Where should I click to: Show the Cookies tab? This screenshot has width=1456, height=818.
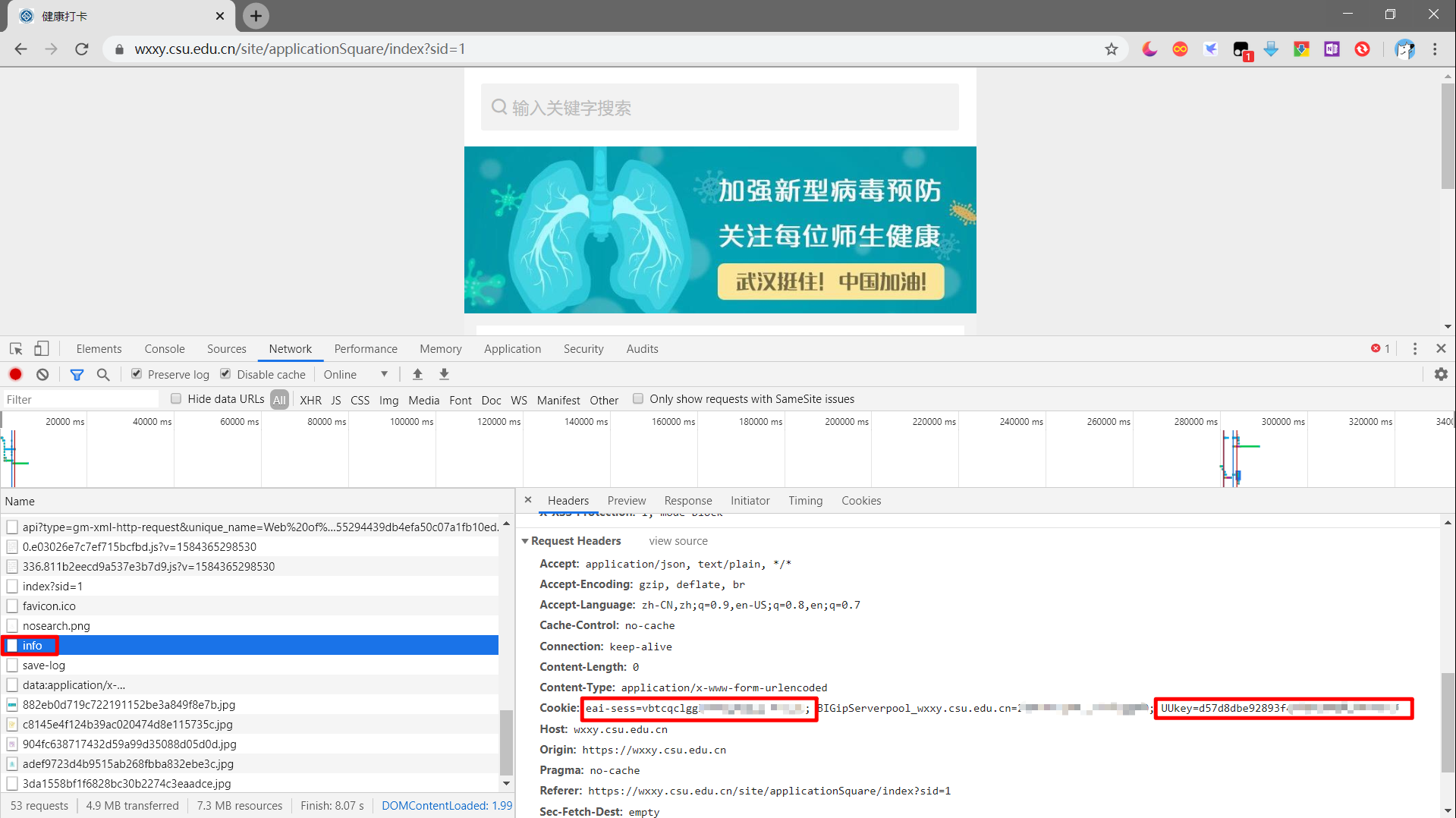(861, 501)
